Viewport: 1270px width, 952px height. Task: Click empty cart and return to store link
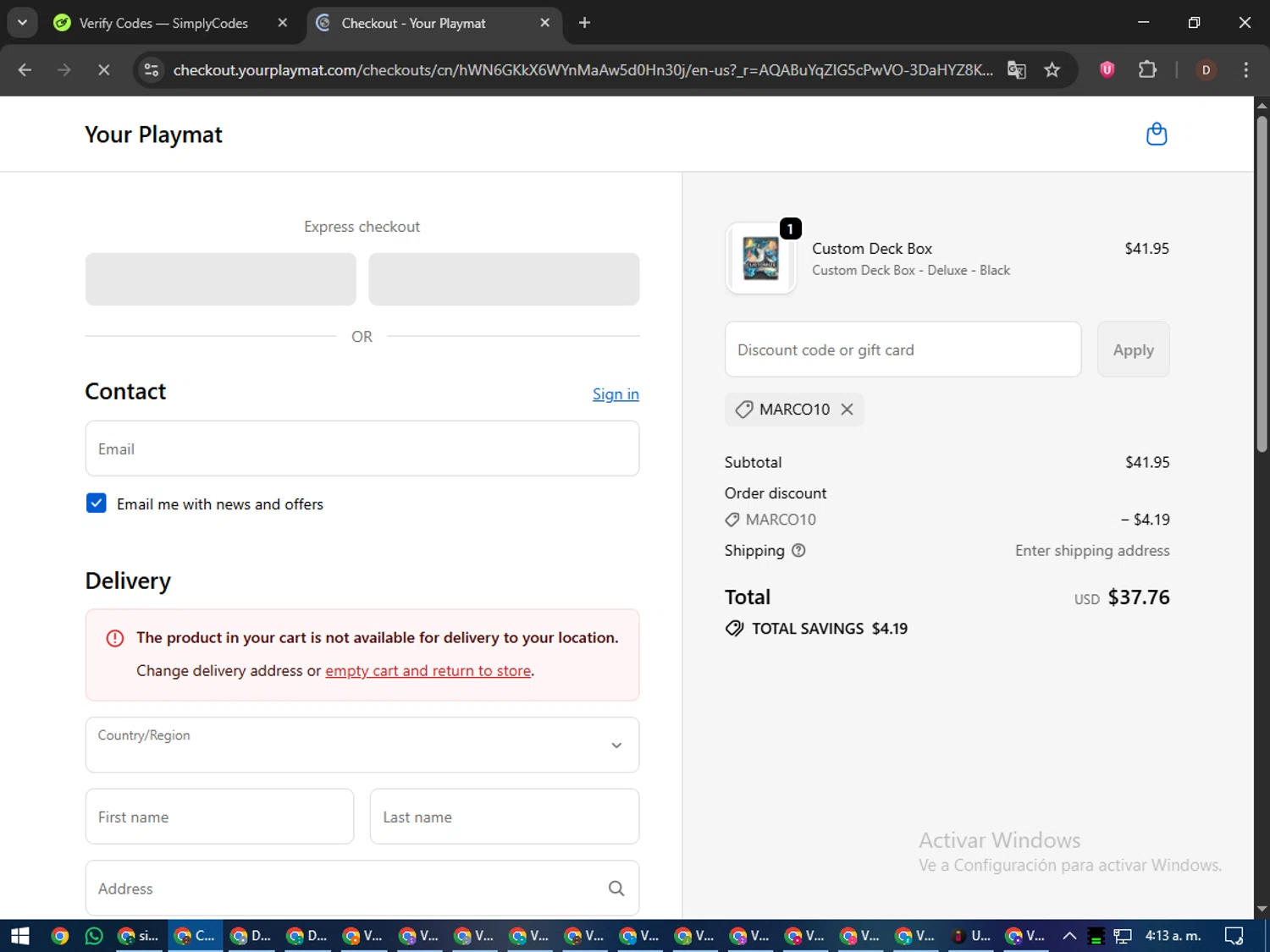coord(428,670)
